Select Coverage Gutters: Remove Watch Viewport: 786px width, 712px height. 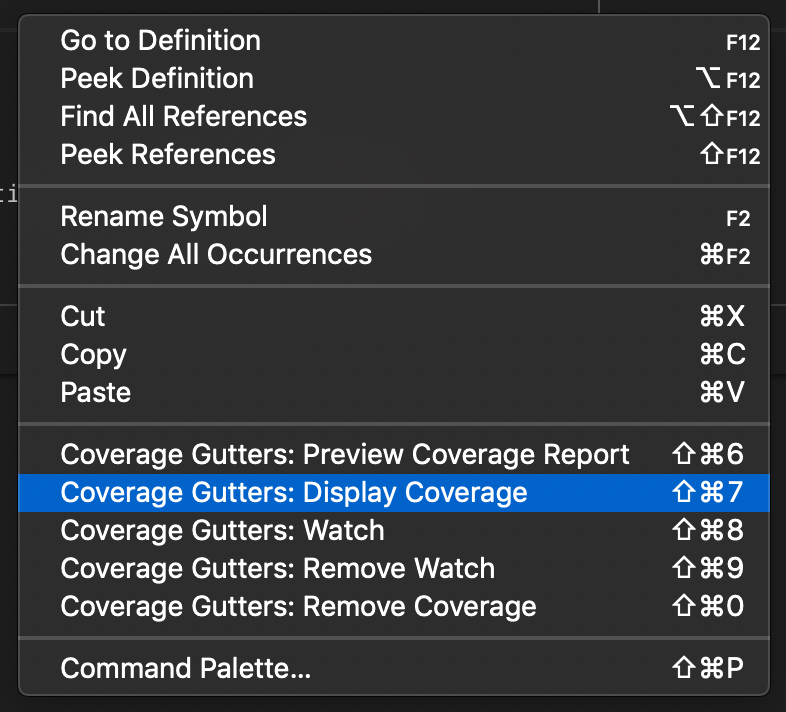(278, 569)
